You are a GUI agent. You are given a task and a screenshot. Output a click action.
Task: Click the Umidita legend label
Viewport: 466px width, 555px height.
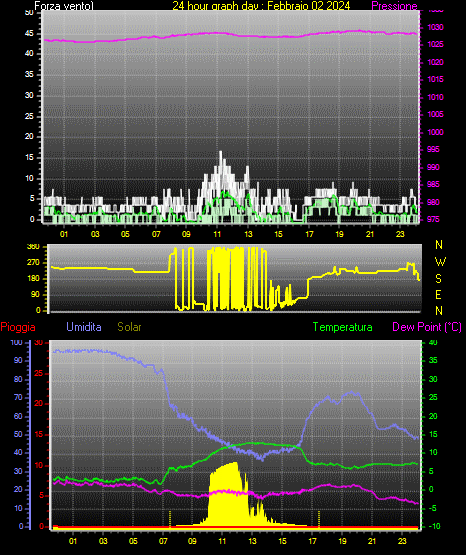click(84, 327)
